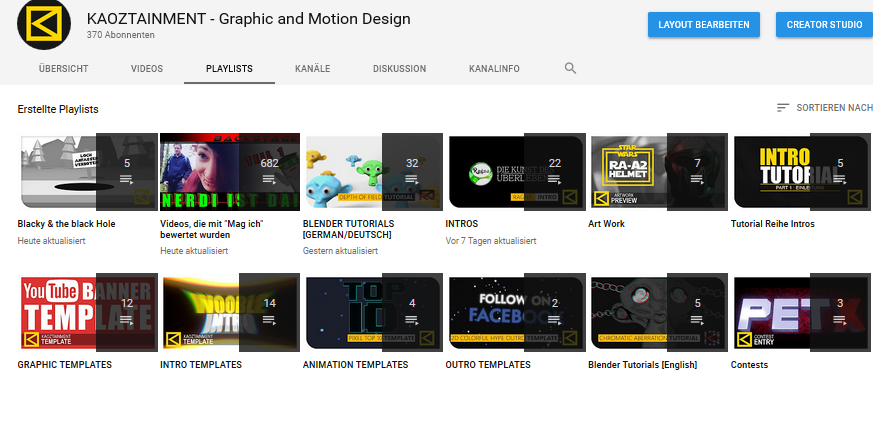Screen dimensions: 873x421
Task: Click playlist icon on GRAPHIC TEMPLATES thumbnail
Action: (x=127, y=320)
